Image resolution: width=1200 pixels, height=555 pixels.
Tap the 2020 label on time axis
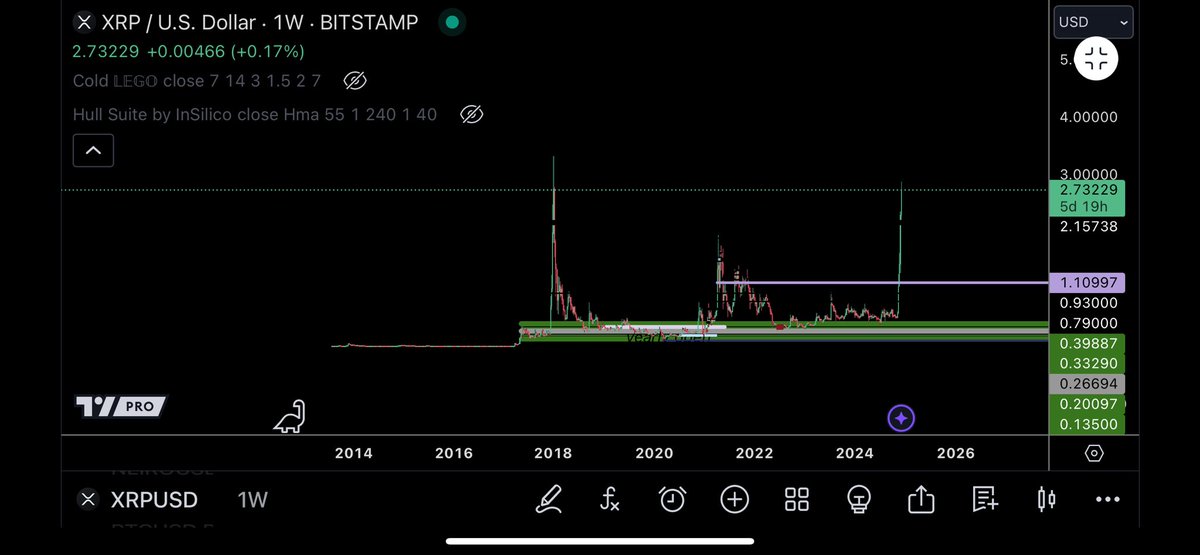click(654, 453)
